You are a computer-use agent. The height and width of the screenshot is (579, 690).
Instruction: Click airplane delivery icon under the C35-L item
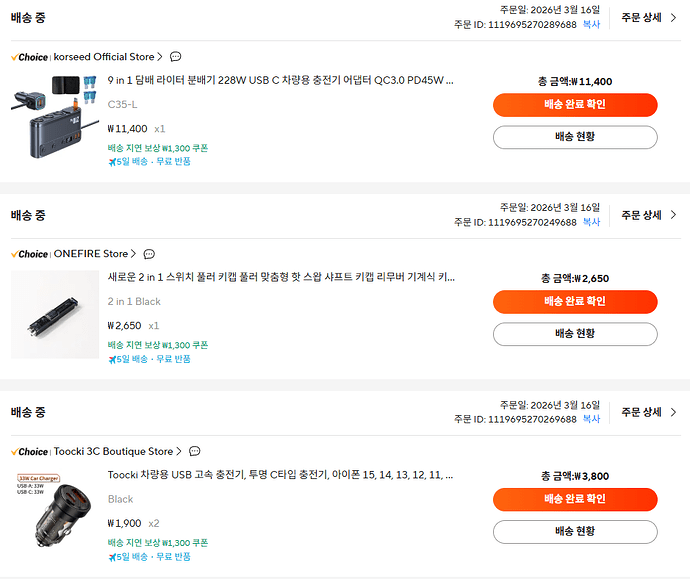[112, 162]
